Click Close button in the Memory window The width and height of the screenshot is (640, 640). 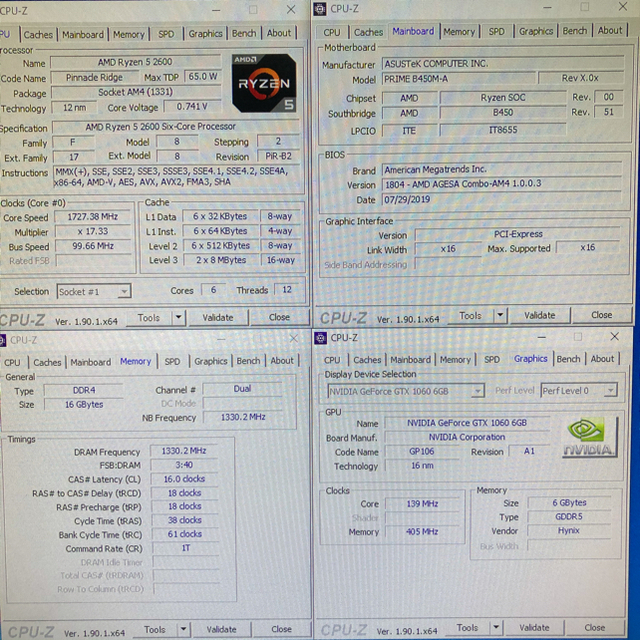[x=282, y=629]
